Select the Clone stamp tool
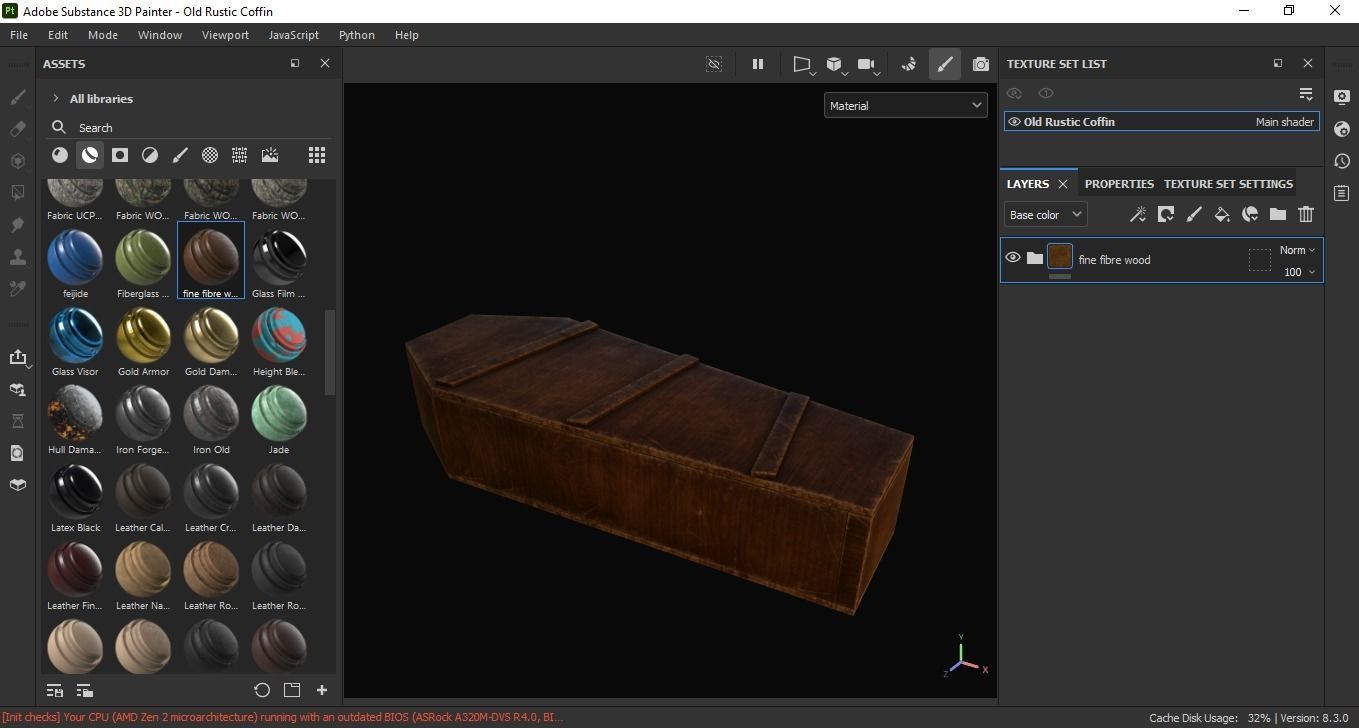The height and width of the screenshot is (728, 1359). click(18, 257)
